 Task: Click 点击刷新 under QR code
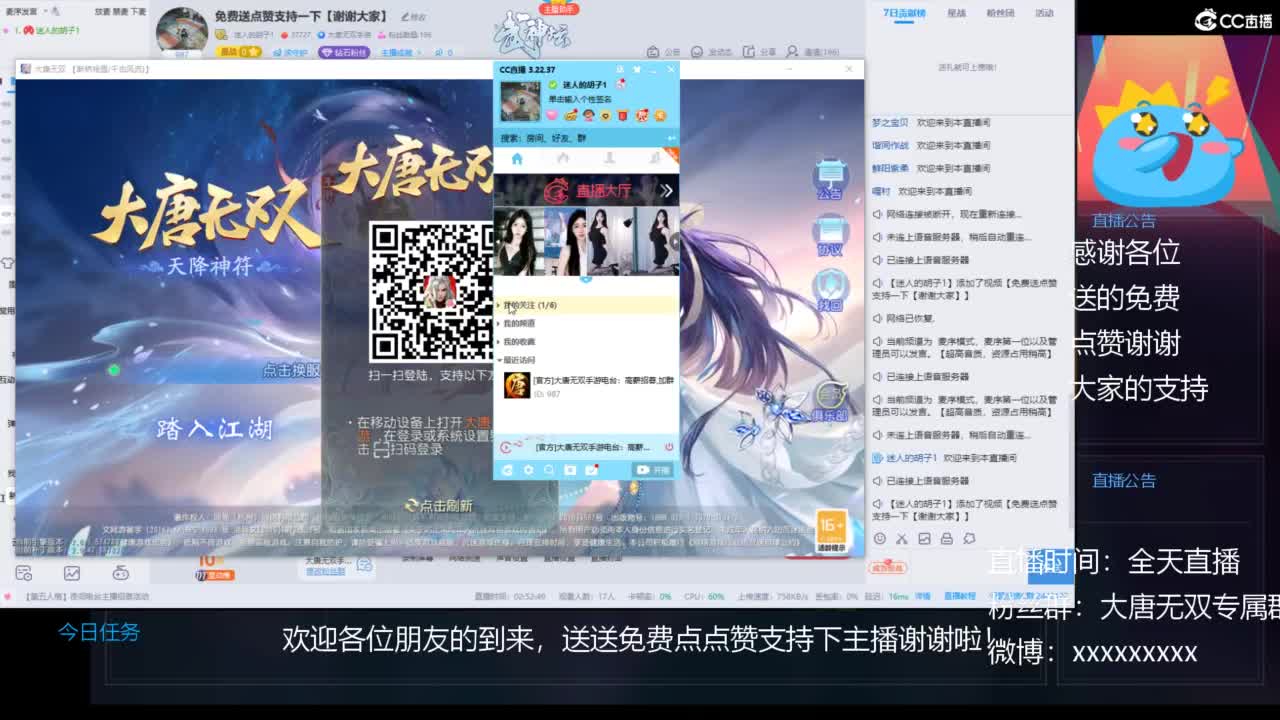coord(439,506)
